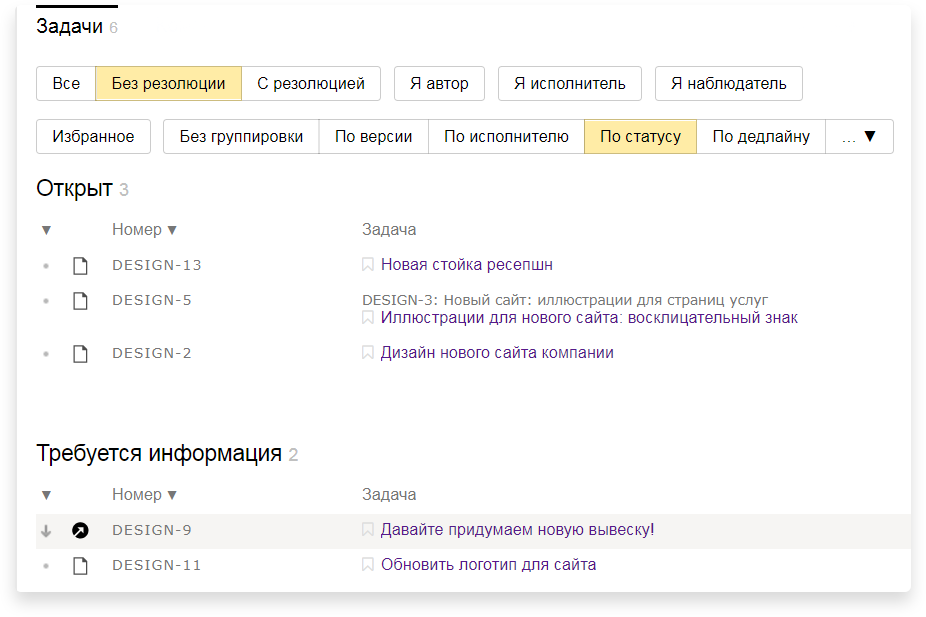
Task: Click 'Задача' header in 'Требуется информация' table
Action: pyautogui.click(x=389, y=494)
